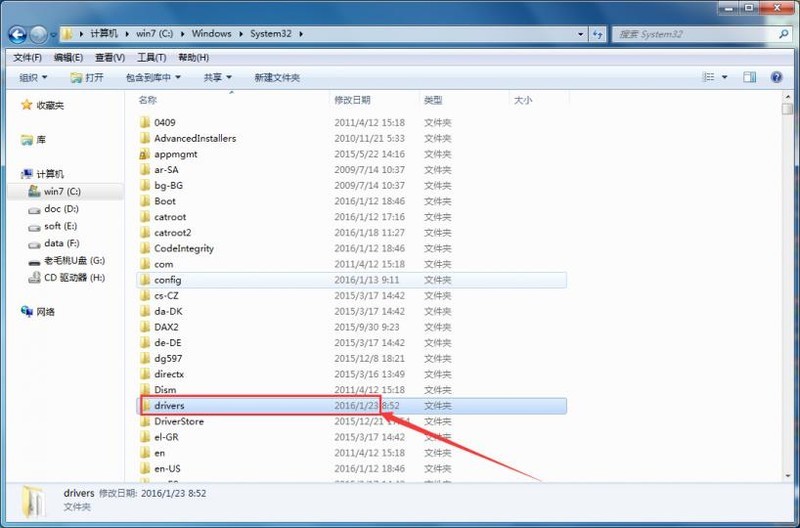Open the view options dropdown arrow
The width and height of the screenshot is (800, 528).
(x=724, y=78)
